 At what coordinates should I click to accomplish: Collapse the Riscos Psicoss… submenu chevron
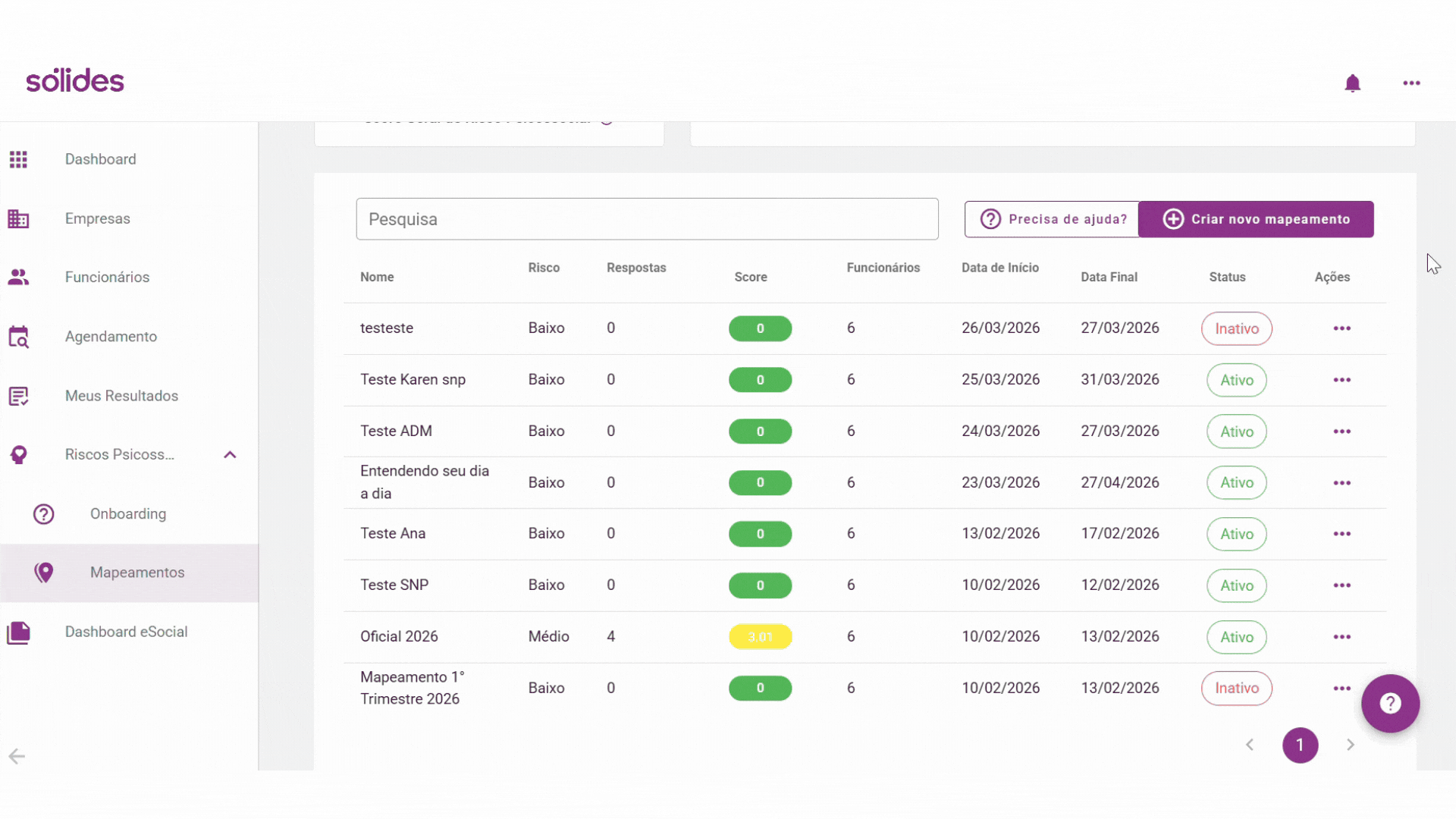(x=231, y=455)
